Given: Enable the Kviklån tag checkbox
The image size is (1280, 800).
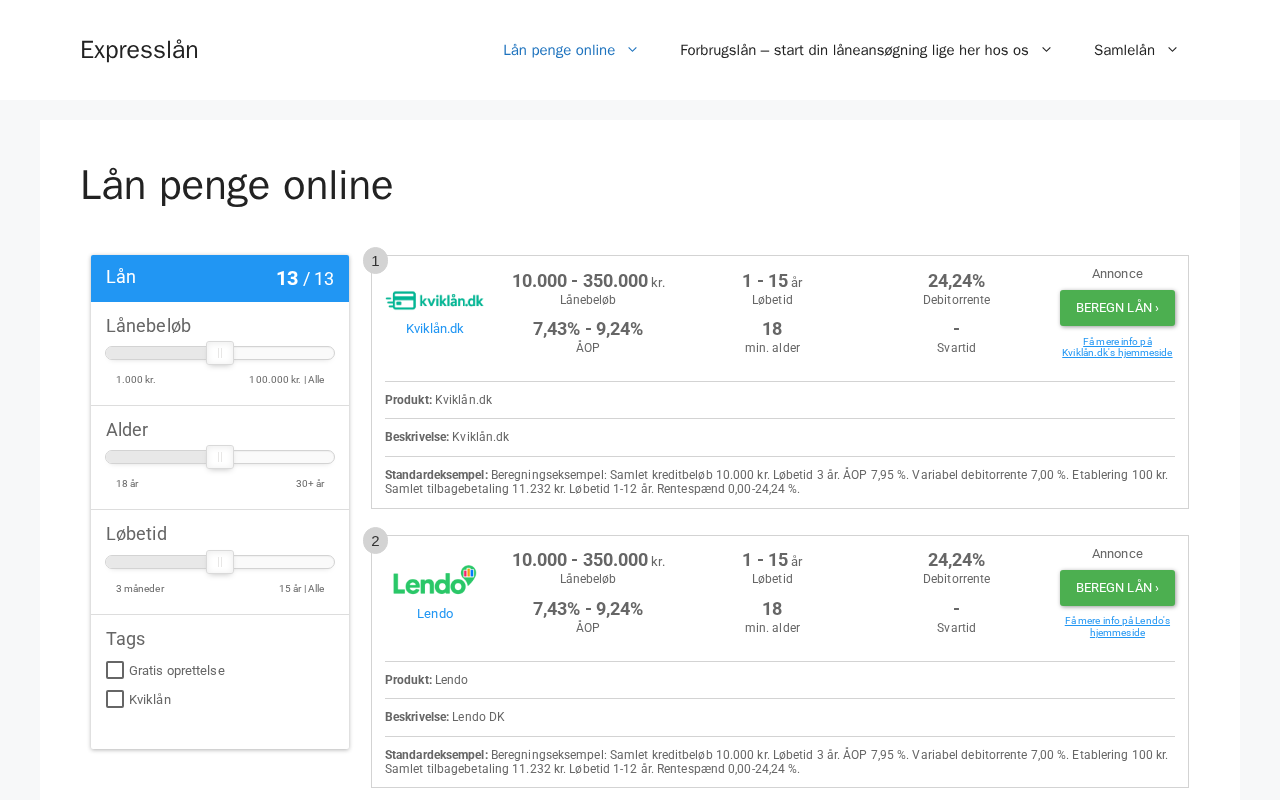Looking at the screenshot, I should point(115,699).
